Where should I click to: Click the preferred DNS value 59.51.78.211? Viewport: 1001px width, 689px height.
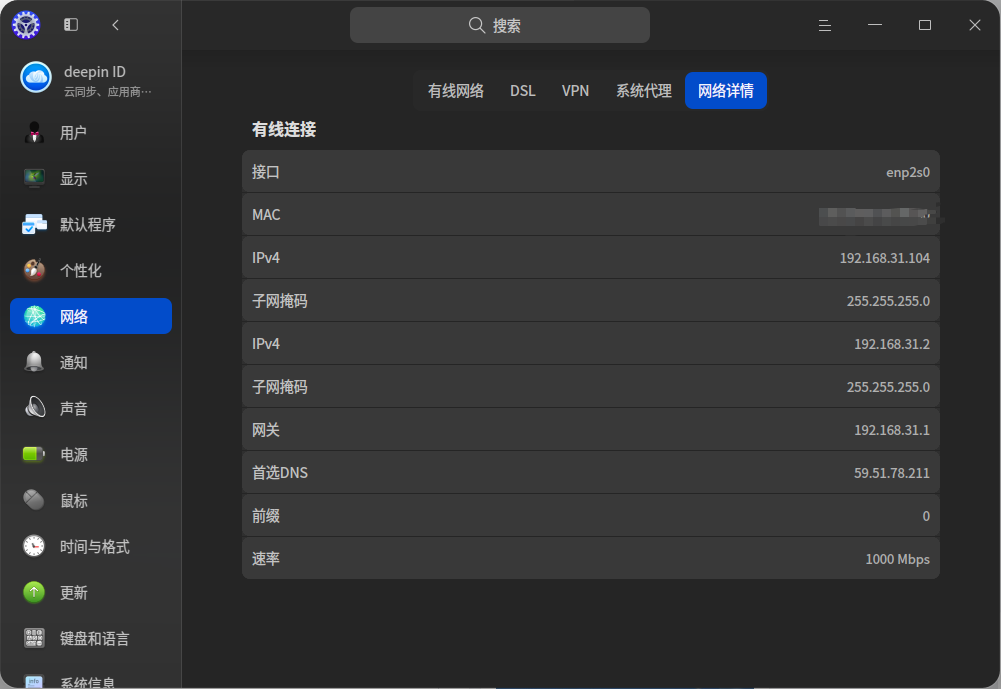(892, 473)
